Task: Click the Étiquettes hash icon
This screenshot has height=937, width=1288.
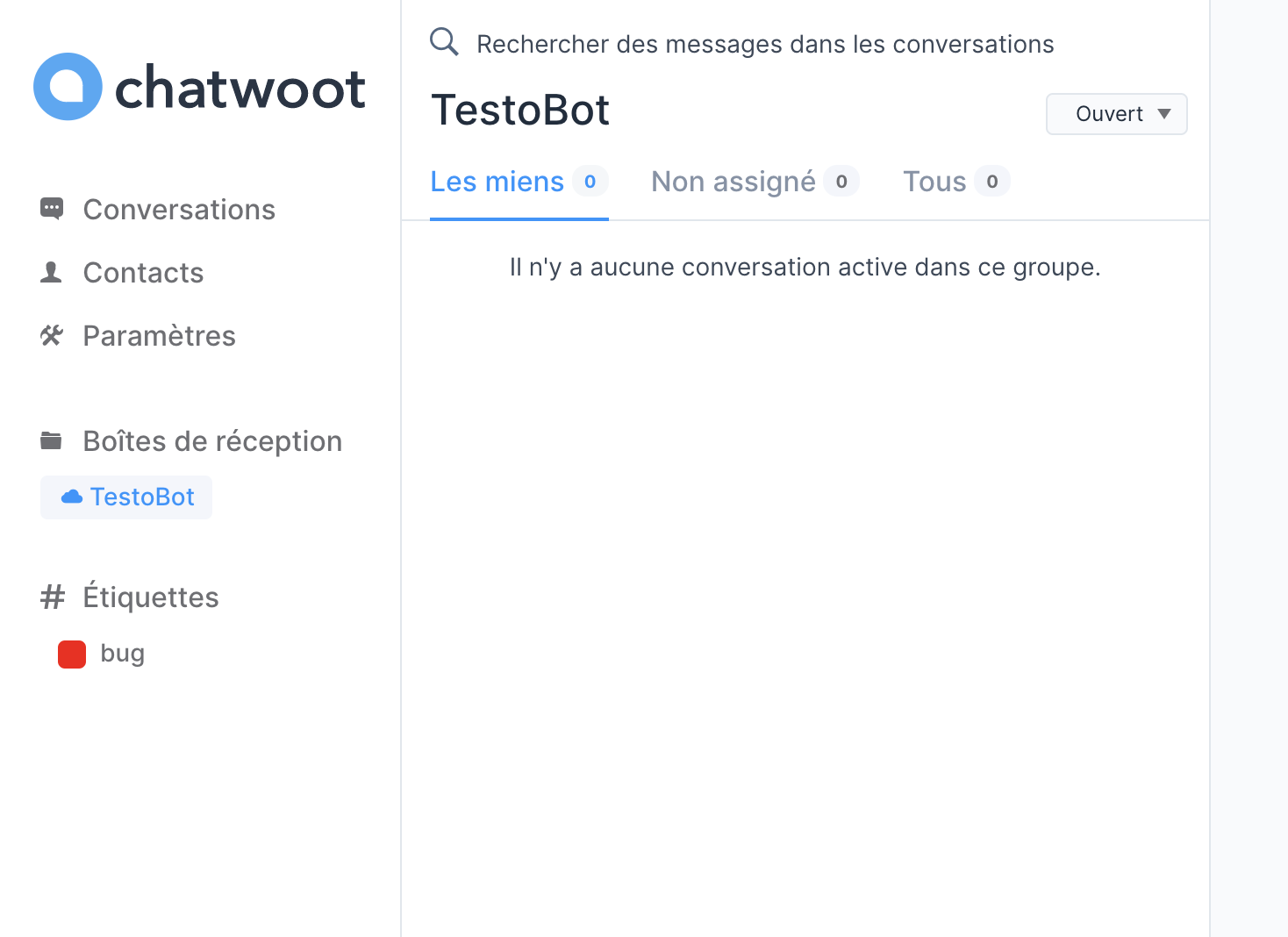Action: pos(53,597)
